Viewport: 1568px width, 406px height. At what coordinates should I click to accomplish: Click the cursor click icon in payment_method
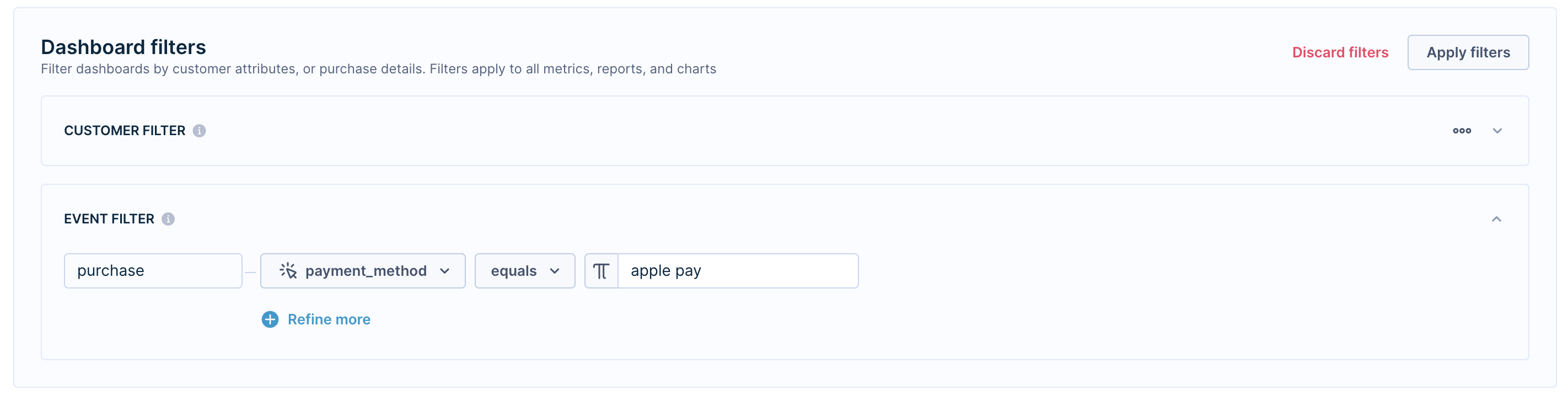click(288, 271)
